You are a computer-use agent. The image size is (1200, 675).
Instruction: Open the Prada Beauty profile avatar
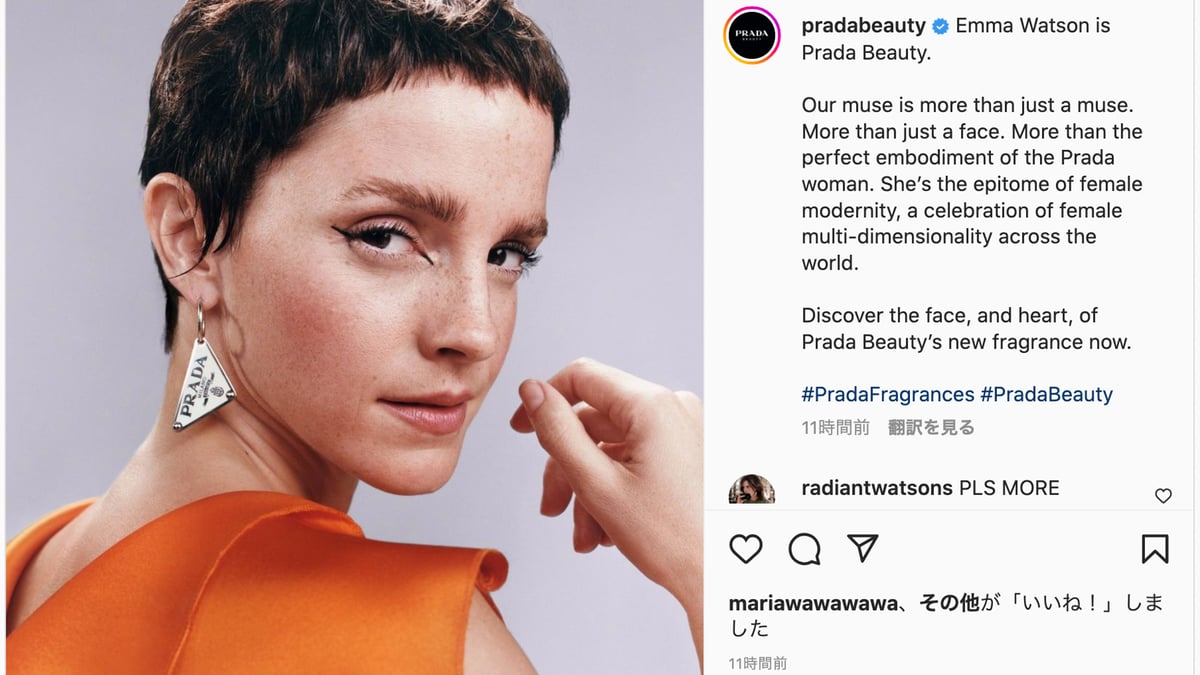752,35
